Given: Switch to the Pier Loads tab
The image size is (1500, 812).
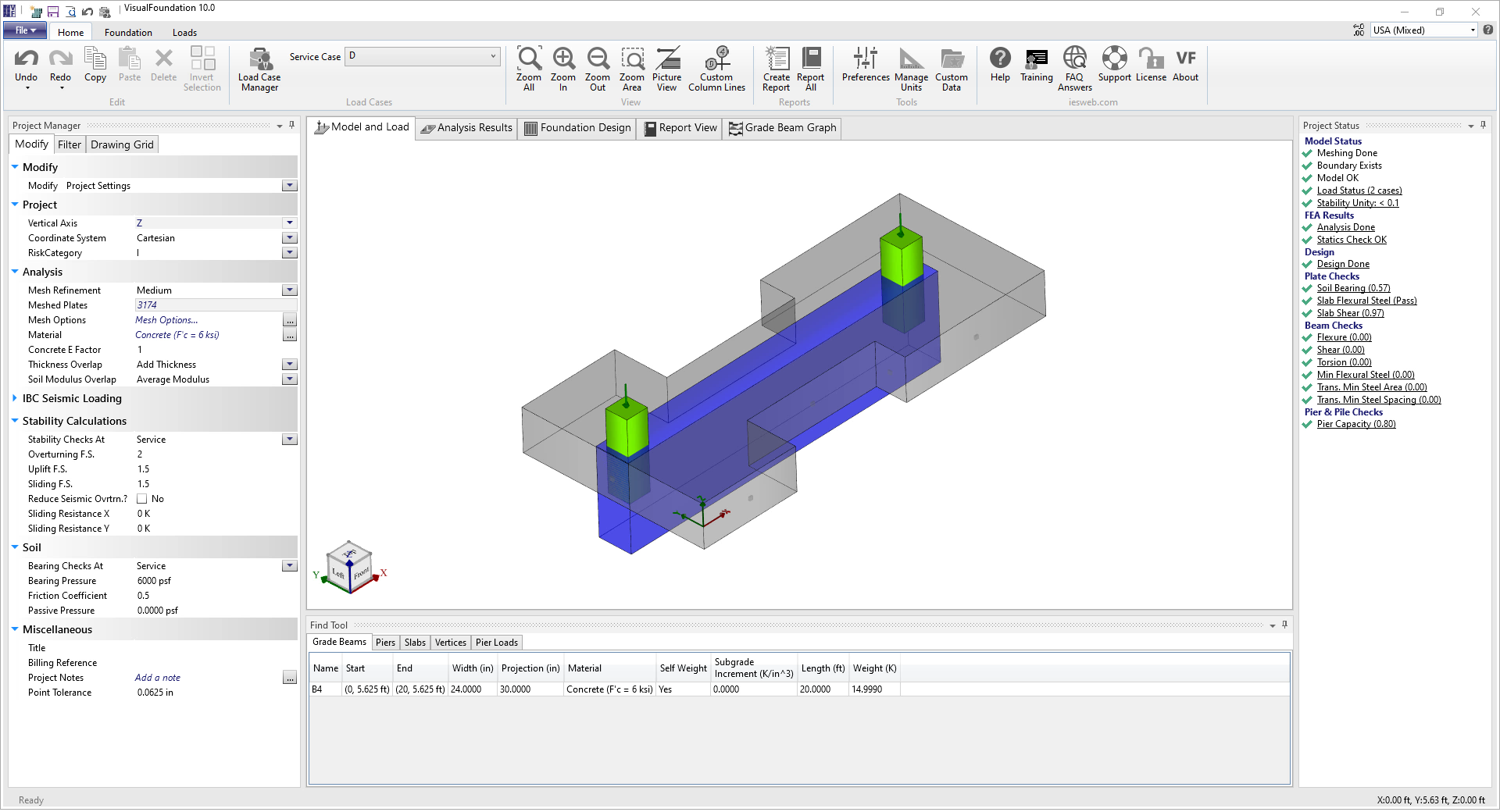Looking at the screenshot, I should [497, 643].
